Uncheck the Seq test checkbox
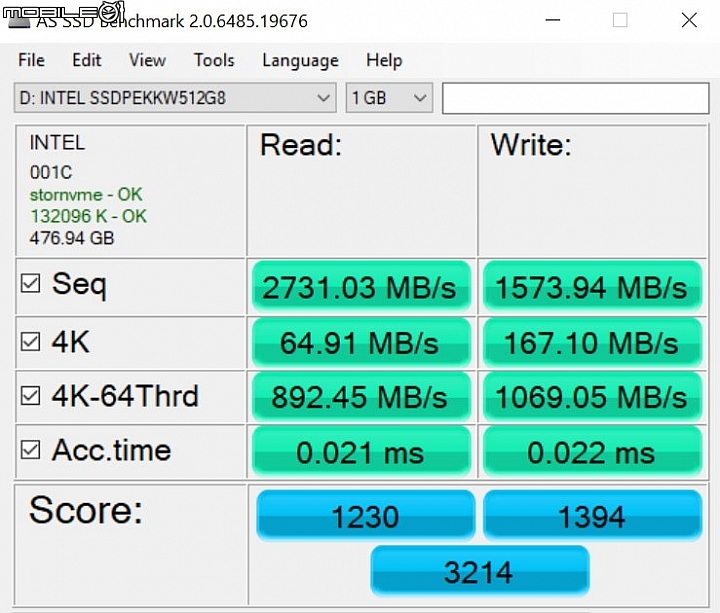The width and height of the screenshot is (720, 613). click(x=30, y=283)
